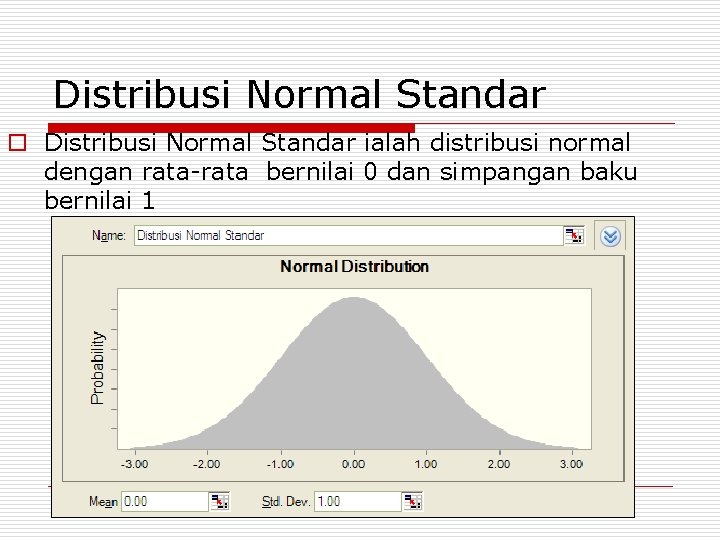Click the Name input field
This screenshot has height=540, width=720.
pos(349,236)
